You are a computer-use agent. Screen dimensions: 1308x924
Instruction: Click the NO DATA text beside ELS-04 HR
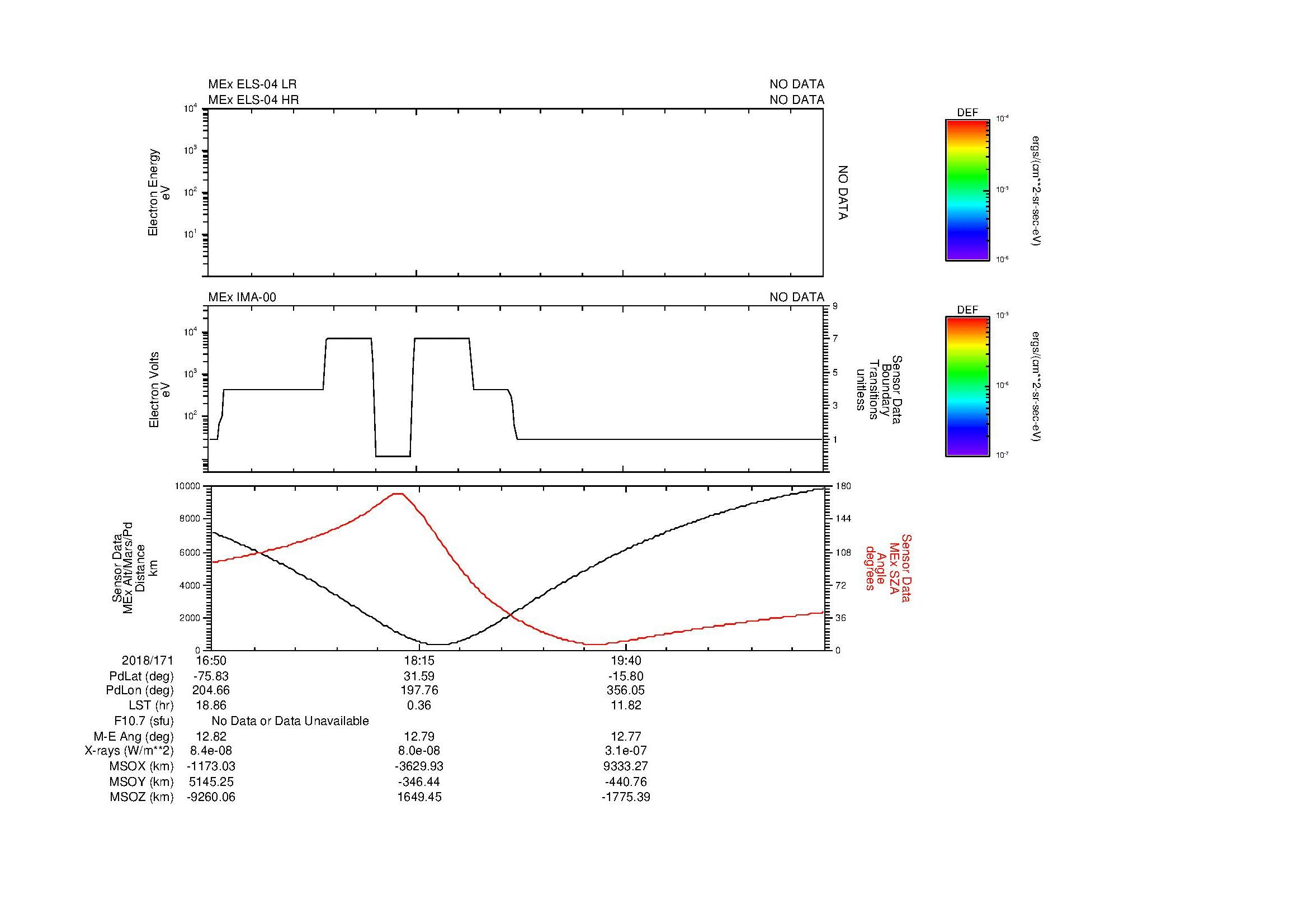797,99
